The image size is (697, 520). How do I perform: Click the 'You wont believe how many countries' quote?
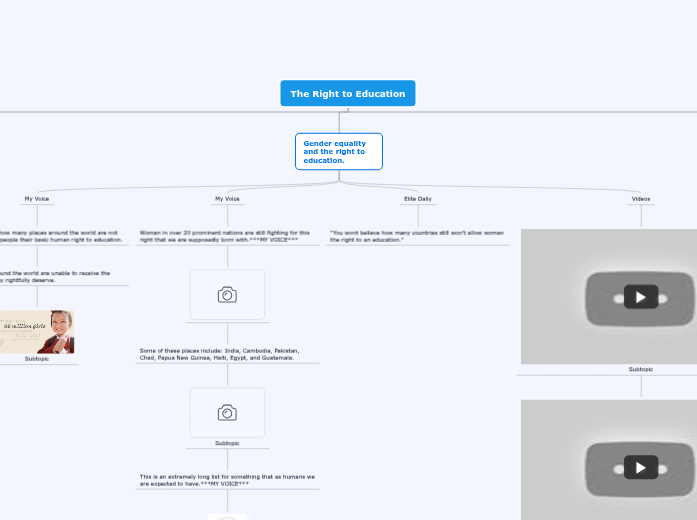click(x=417, y=236)
